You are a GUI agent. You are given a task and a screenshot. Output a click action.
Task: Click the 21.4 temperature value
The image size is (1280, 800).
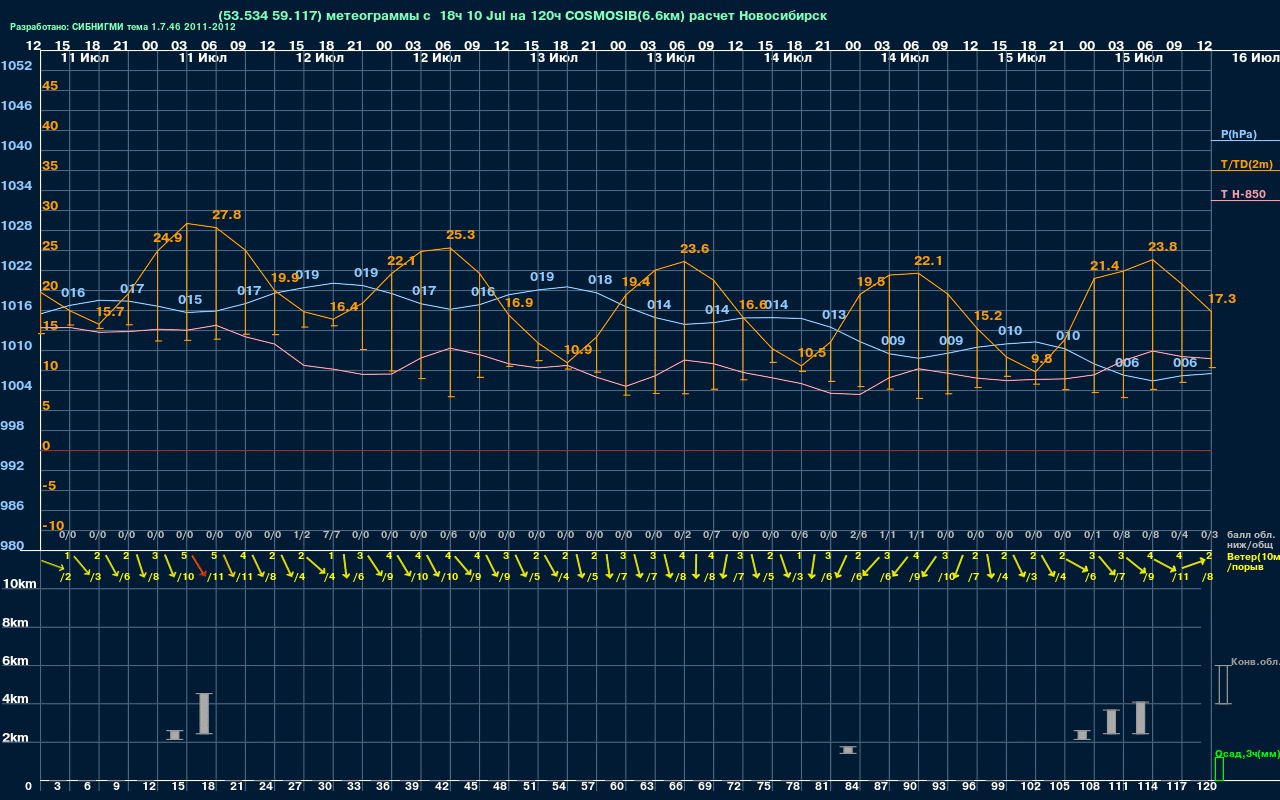[x=1104, y=265]
